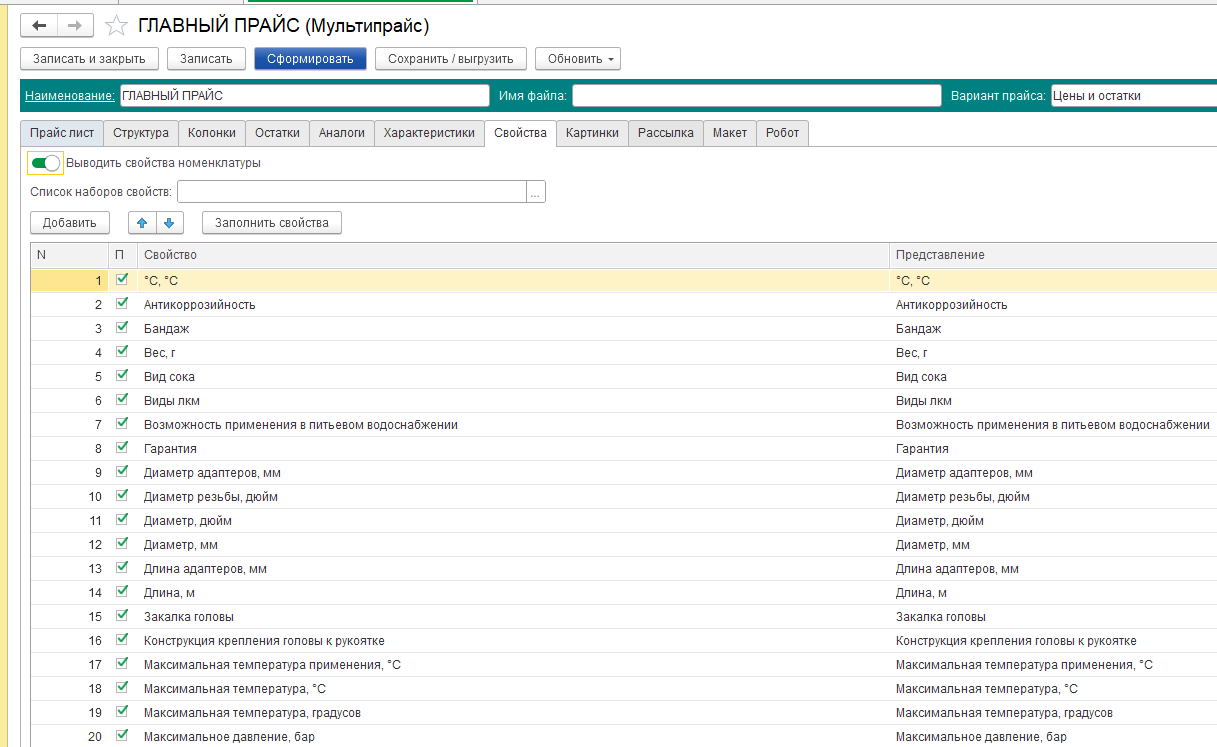Toggle checkbox in Гарантия row
Screen dimensions: 1217x747
pos(123,448)
